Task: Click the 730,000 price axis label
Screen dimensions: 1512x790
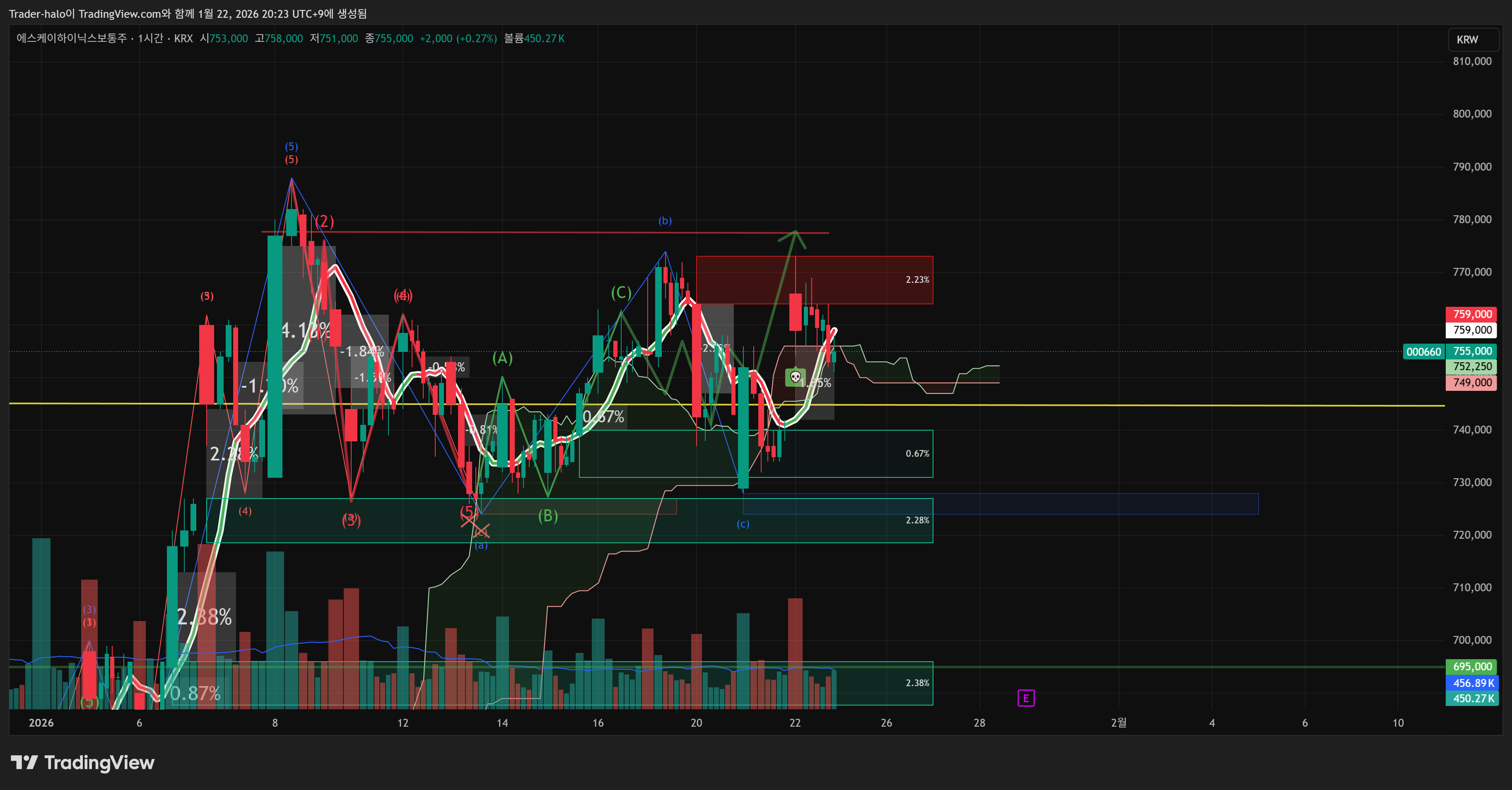Action: click(1472, 482)
